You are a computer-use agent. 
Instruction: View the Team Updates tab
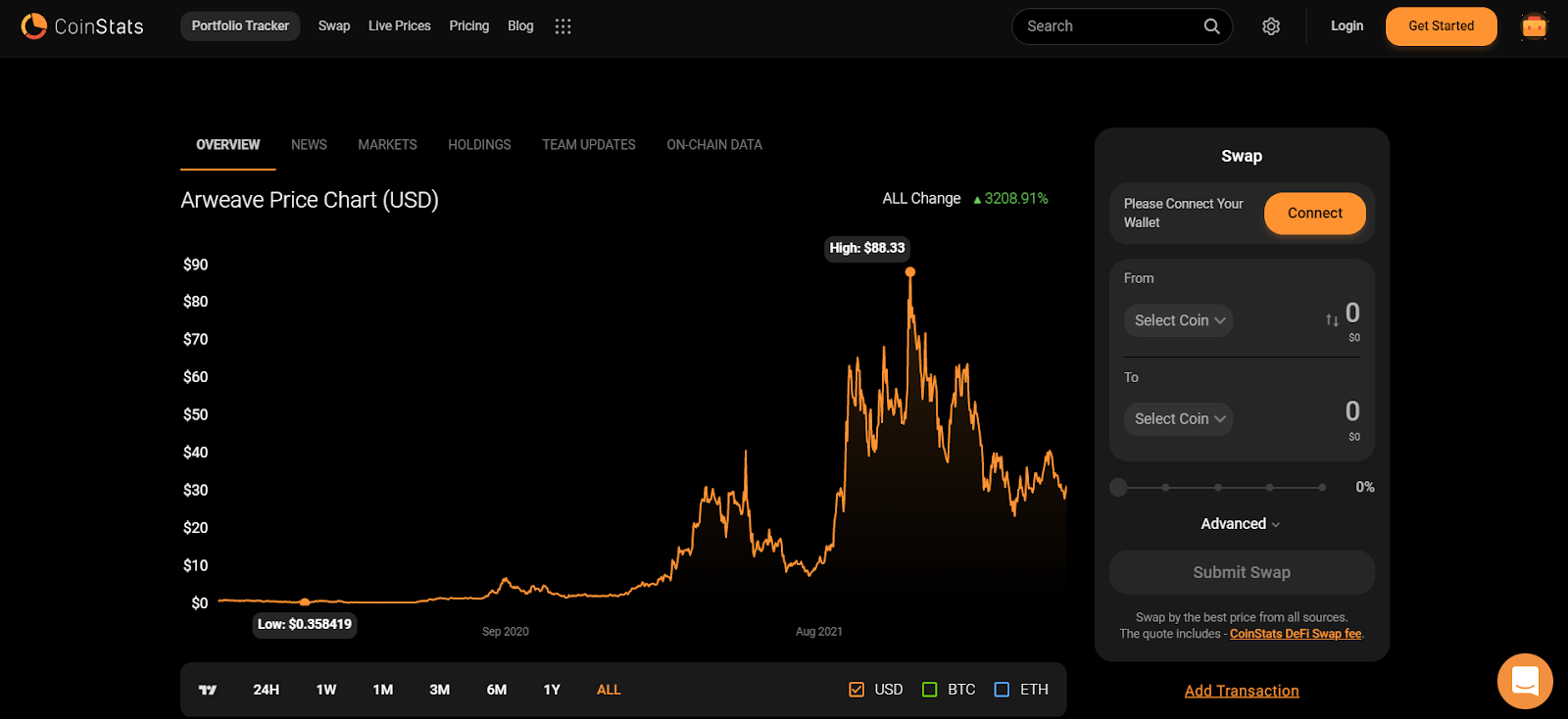589,145
